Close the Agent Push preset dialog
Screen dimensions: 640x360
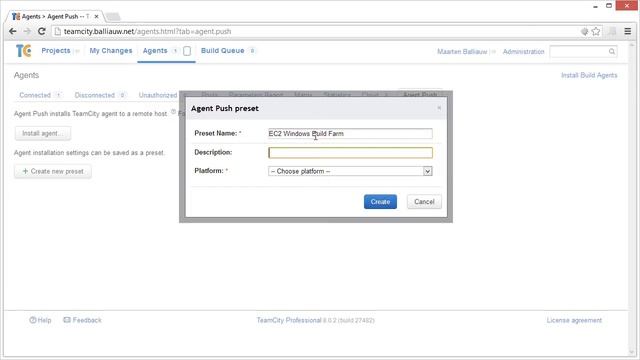coord(439,108)
